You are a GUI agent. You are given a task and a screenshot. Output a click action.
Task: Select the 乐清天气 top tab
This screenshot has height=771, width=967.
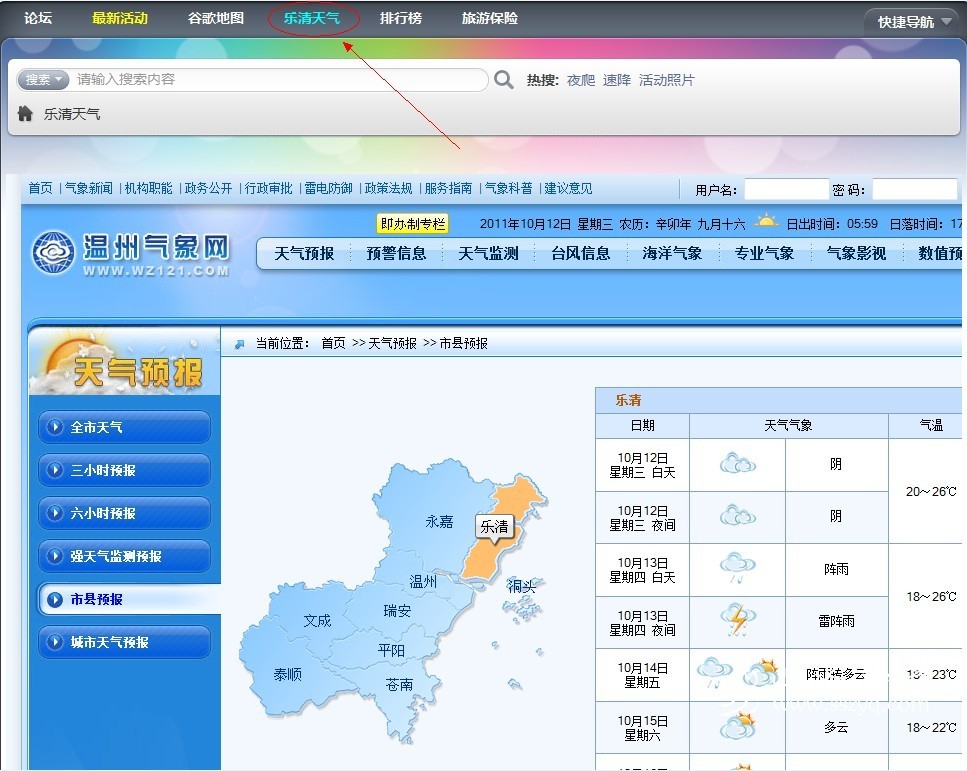(x=311, y=19)
